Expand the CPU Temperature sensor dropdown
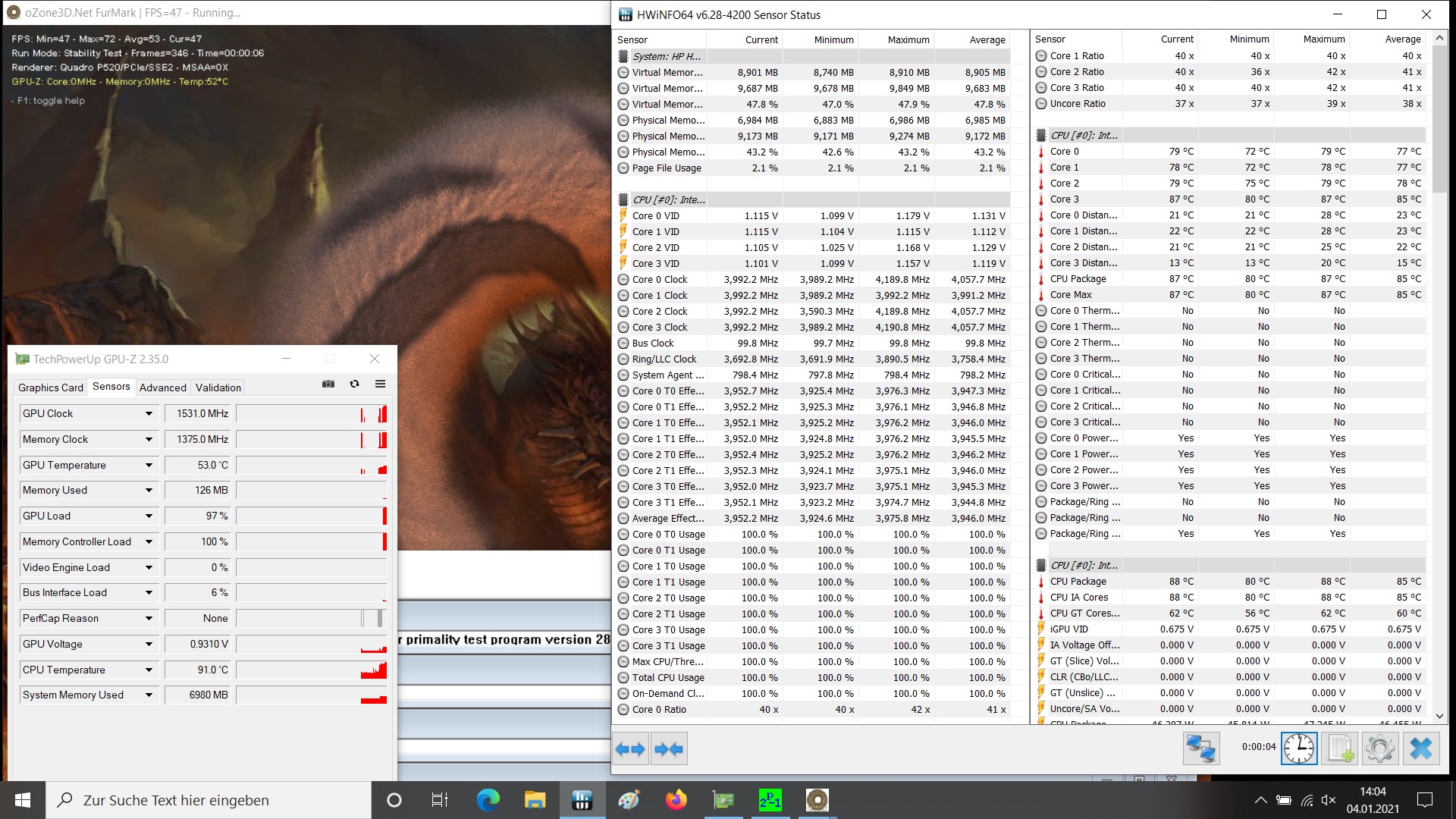This screenshot has height=819, width=1456. pyautogui.click(x=149, y=670)
